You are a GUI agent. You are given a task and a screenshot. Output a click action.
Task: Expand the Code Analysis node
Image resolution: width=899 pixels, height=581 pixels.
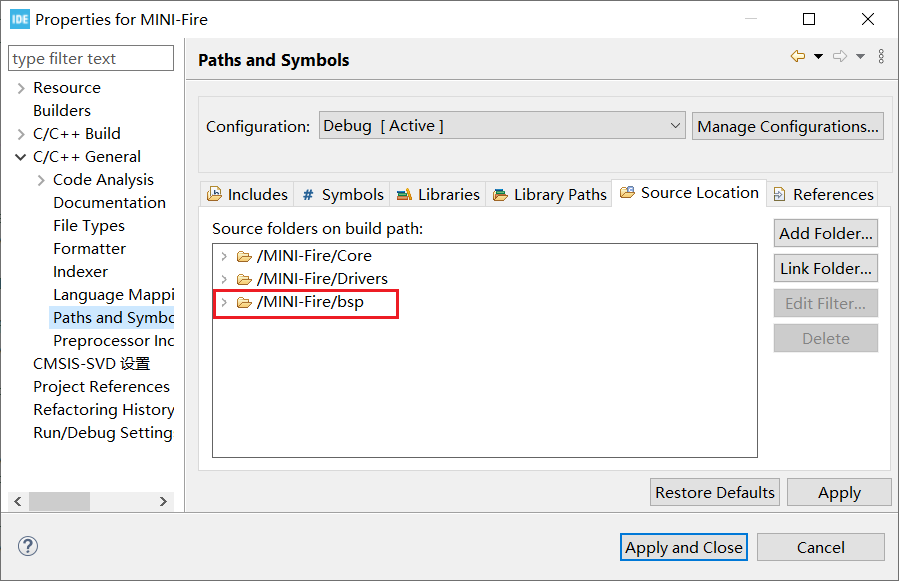(41, 180)
